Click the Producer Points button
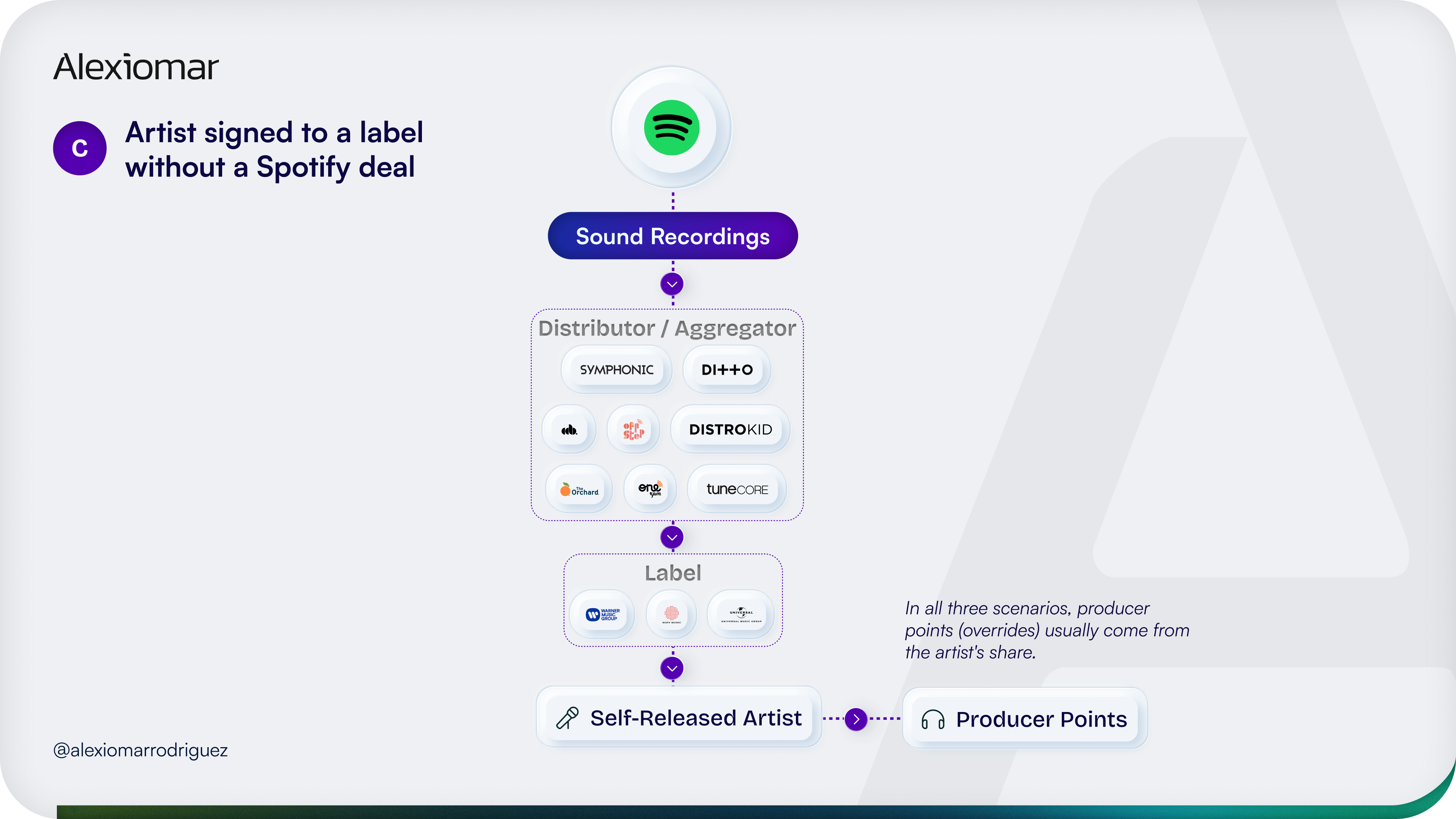 [1025, 719]
